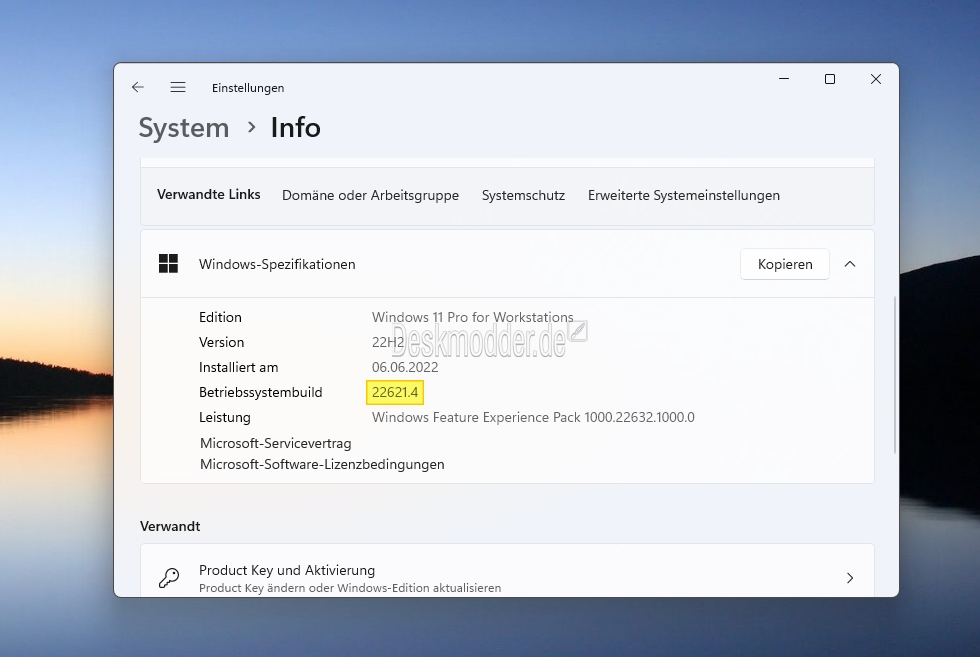The width and height of the screenshot is (980, 657).
Task: Click the Windows 11 Pro for Workstations value
Action: click(x=472, y=317)
